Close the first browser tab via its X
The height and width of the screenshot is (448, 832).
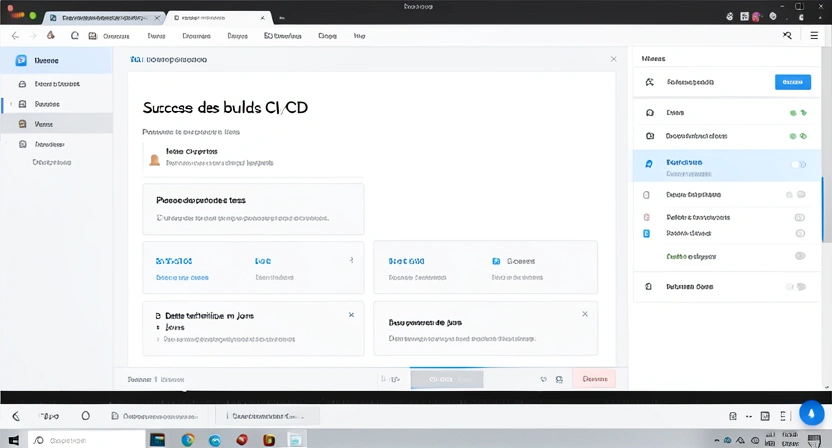point(157,18)
